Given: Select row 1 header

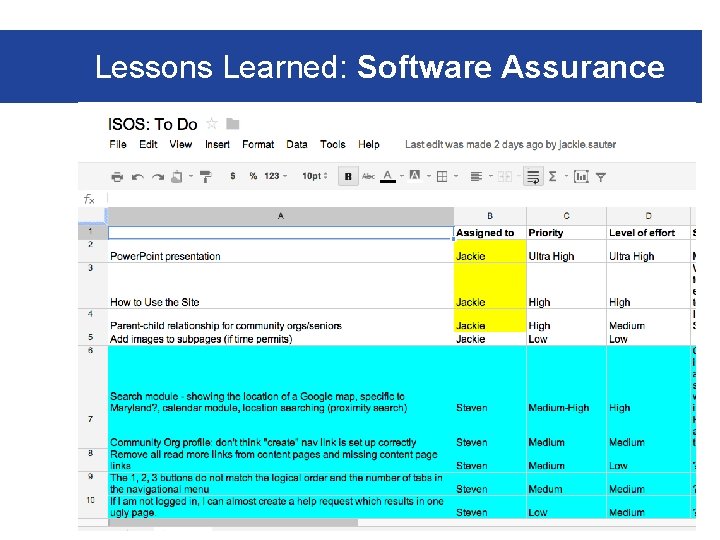Looking at the screenshot, I should tap(93, 232).
